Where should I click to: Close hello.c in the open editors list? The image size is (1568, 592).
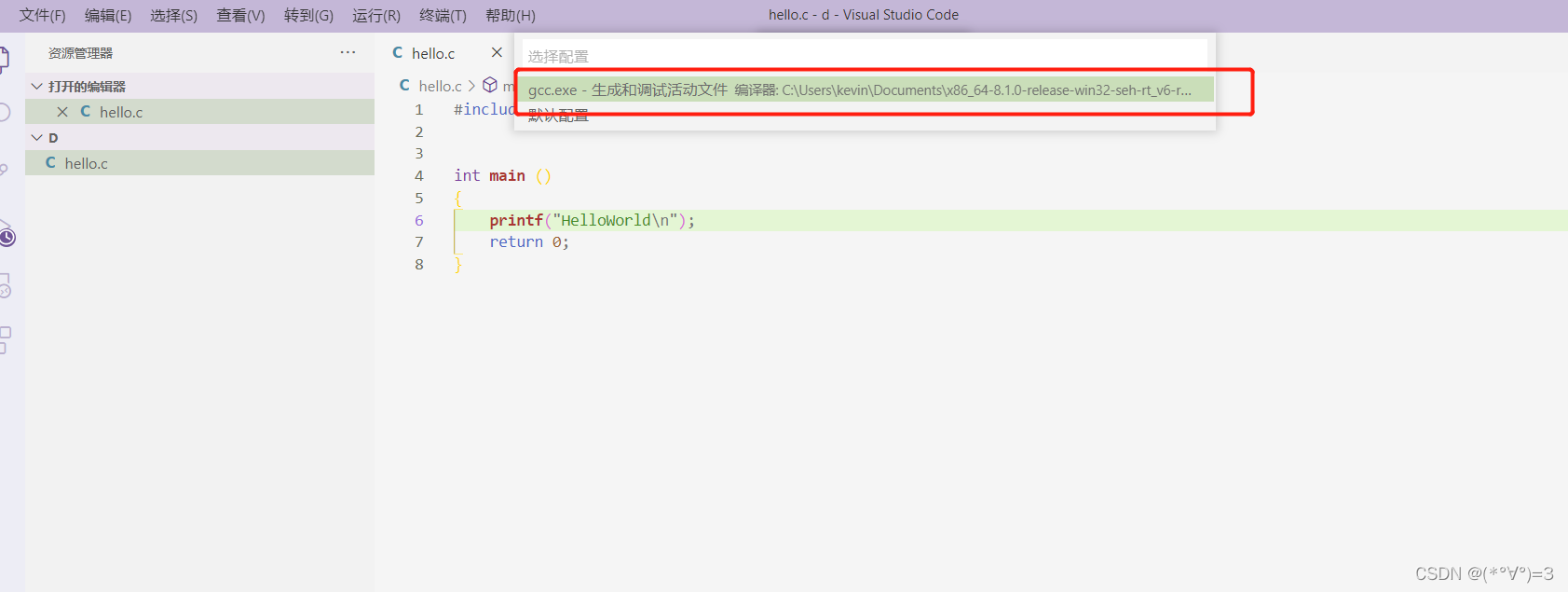(x=62, y=112)
